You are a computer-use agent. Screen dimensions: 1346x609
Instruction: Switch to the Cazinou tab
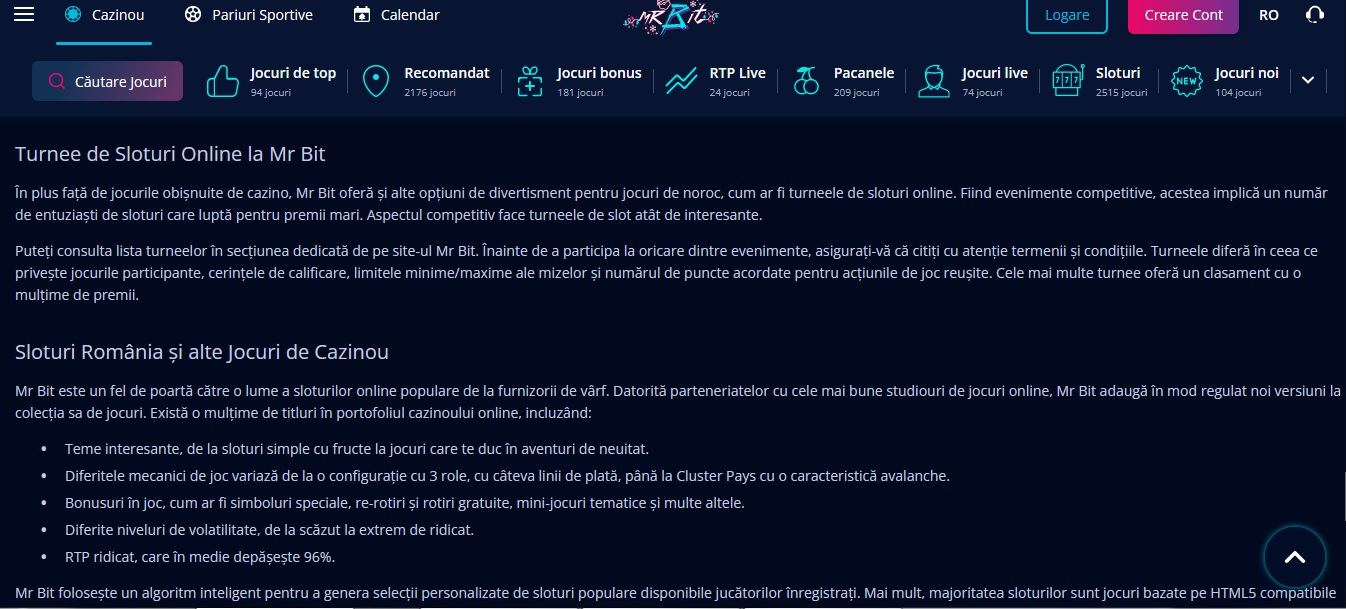tap(104, 16)
